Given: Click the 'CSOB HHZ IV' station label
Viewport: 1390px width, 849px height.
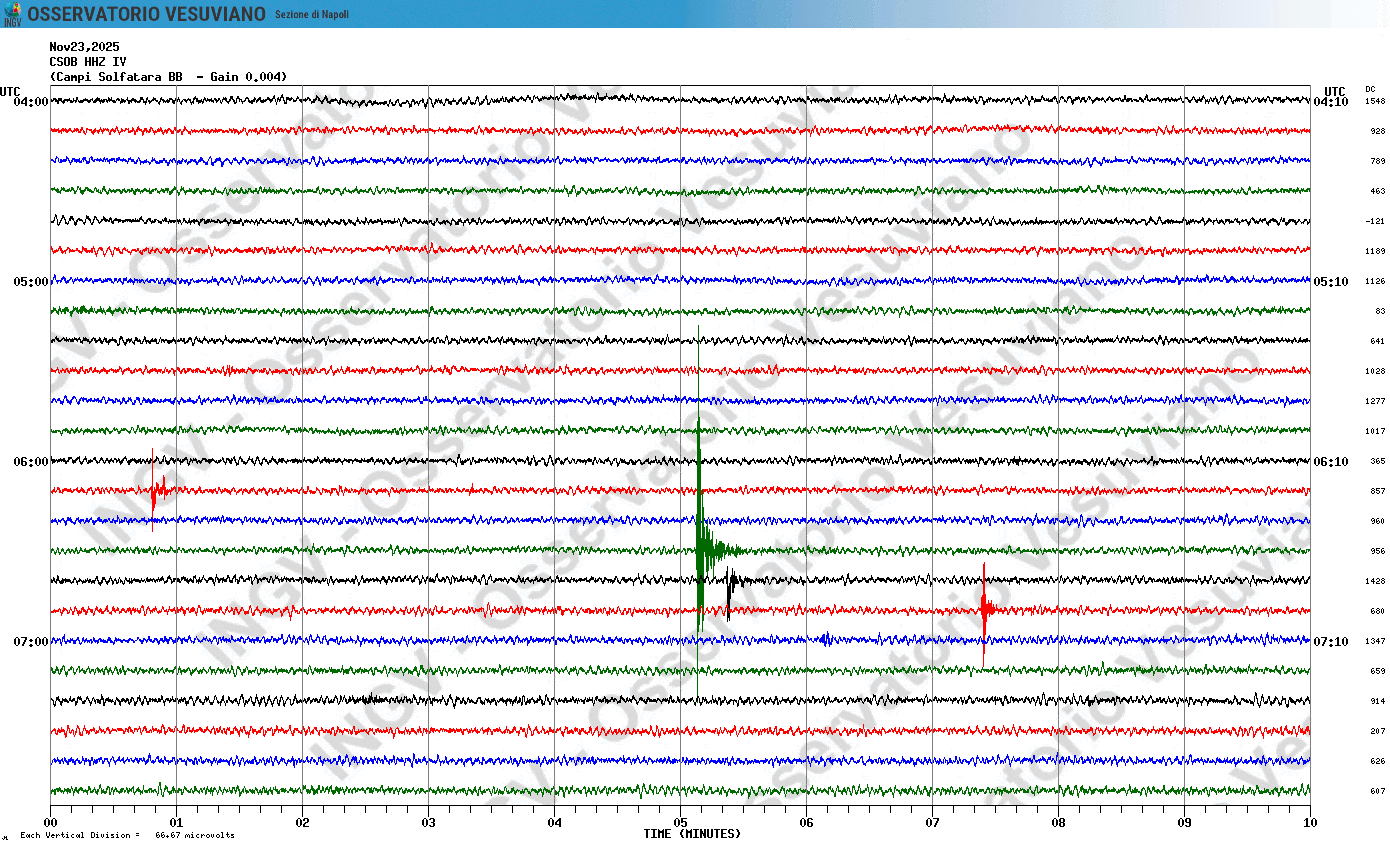Looking at the screenshot, I should [88, 61].
